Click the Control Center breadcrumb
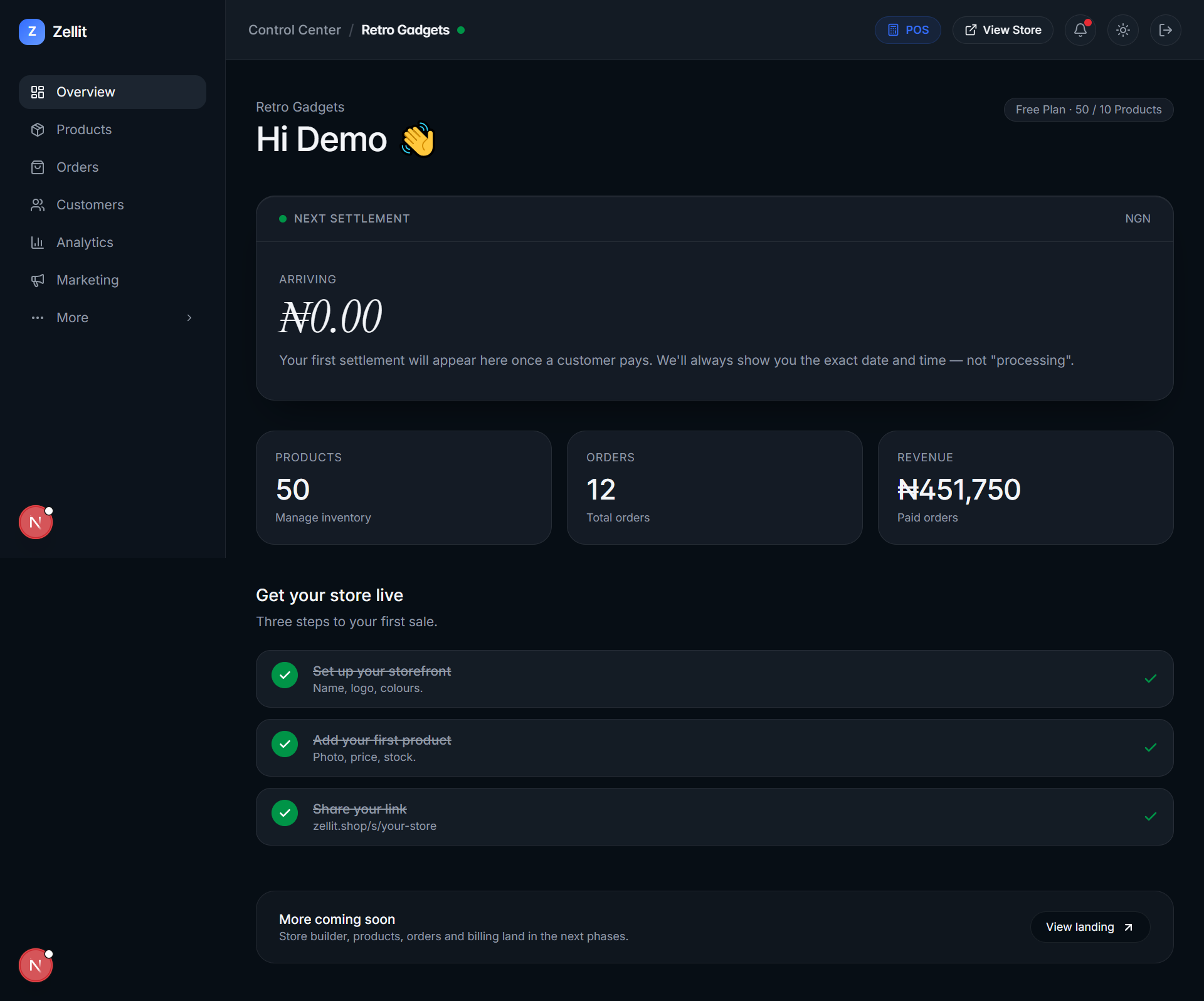 [x=294, y=30]
